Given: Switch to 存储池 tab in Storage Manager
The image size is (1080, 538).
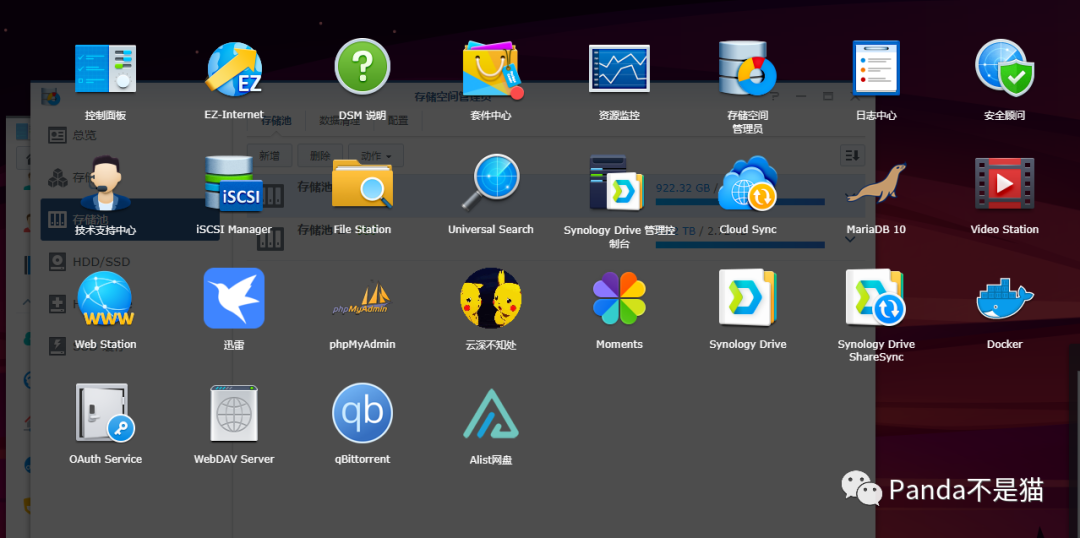Looking at the screenshot, I should pyautogui.click(x=276, y=121).
